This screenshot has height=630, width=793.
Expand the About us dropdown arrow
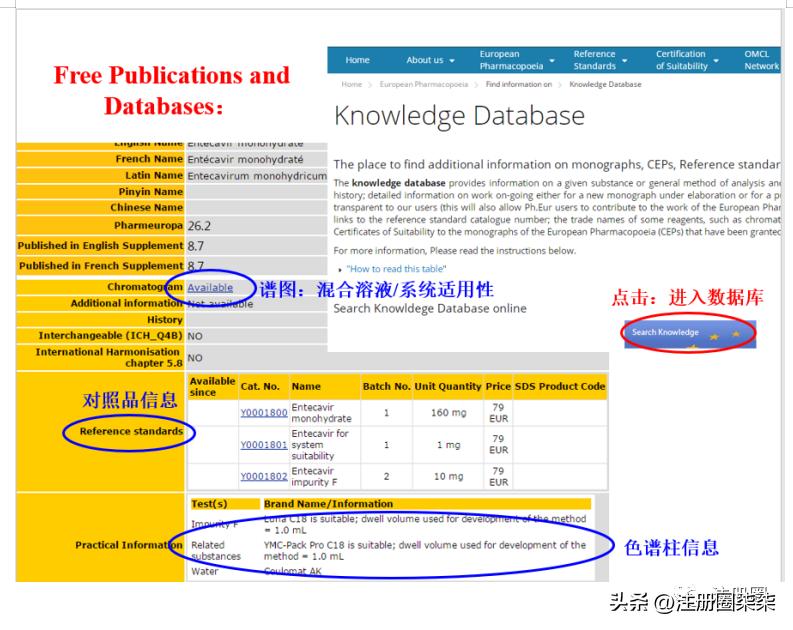(x=452, y=60)
